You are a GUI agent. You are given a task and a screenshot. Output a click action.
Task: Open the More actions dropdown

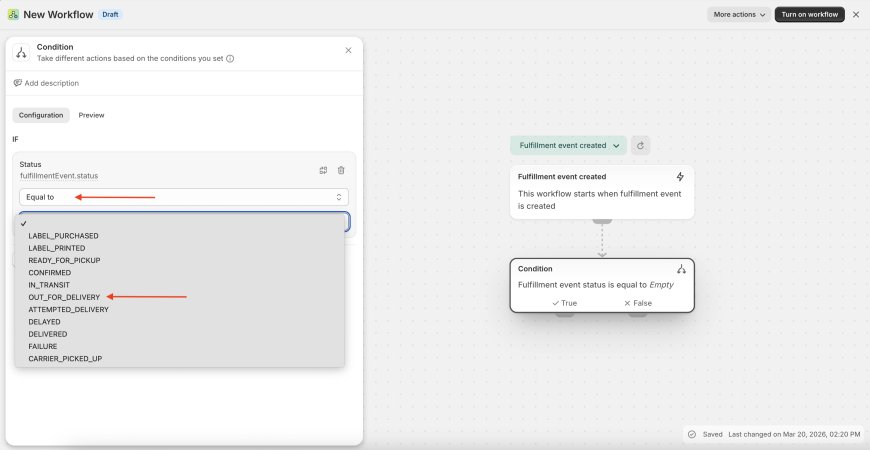point(739,15)
